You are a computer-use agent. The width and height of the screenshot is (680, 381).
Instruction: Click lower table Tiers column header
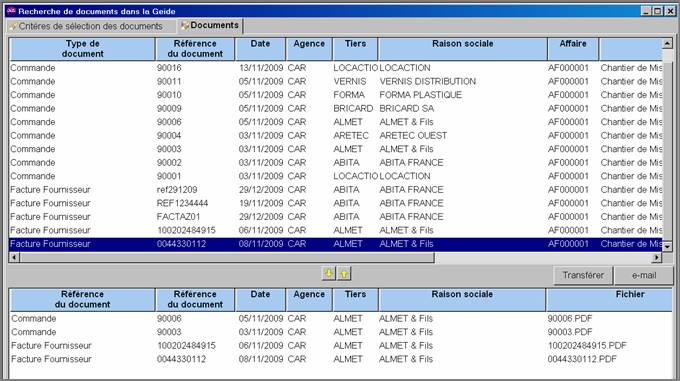(x=355, y=299)
